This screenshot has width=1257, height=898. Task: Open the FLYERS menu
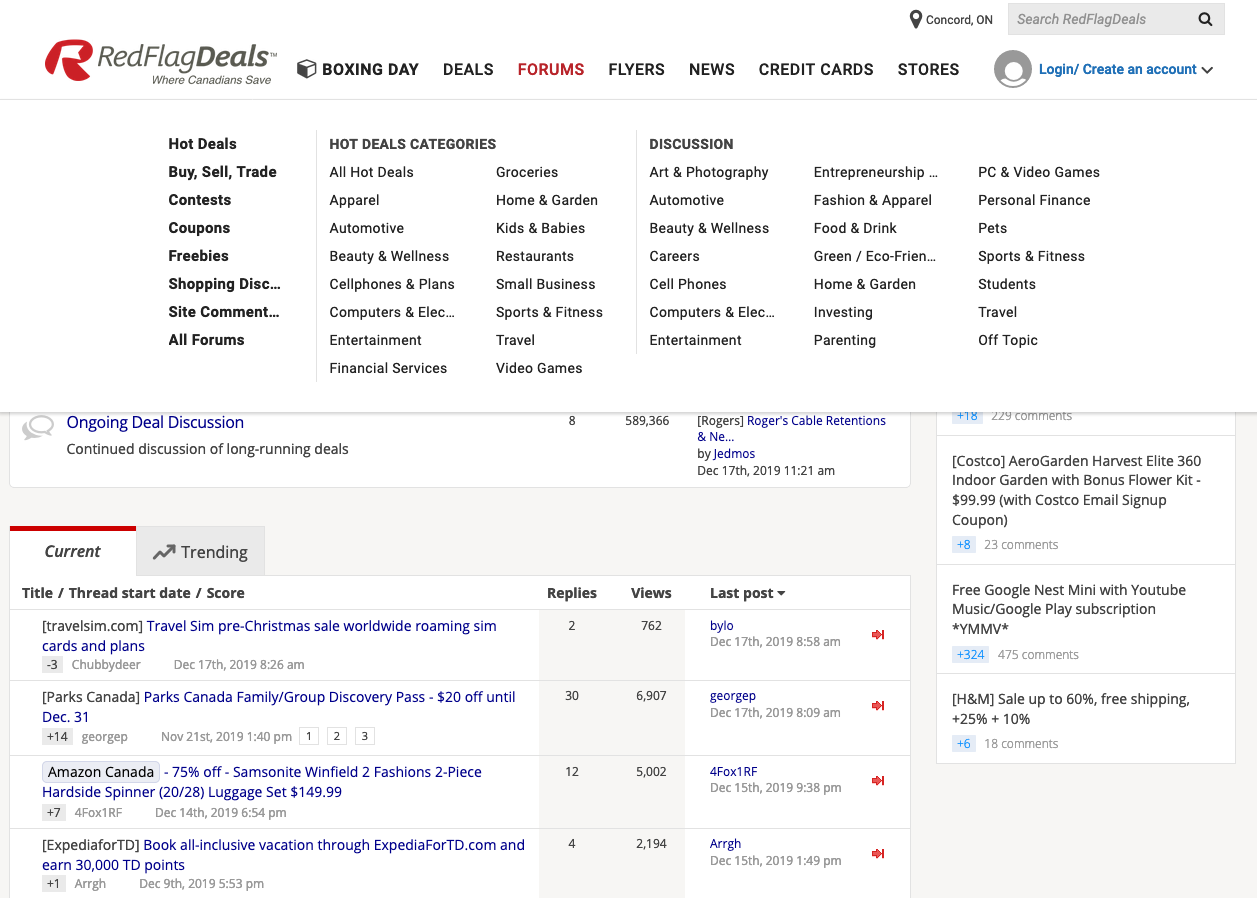pyautogui.click(x=636, y=69)
